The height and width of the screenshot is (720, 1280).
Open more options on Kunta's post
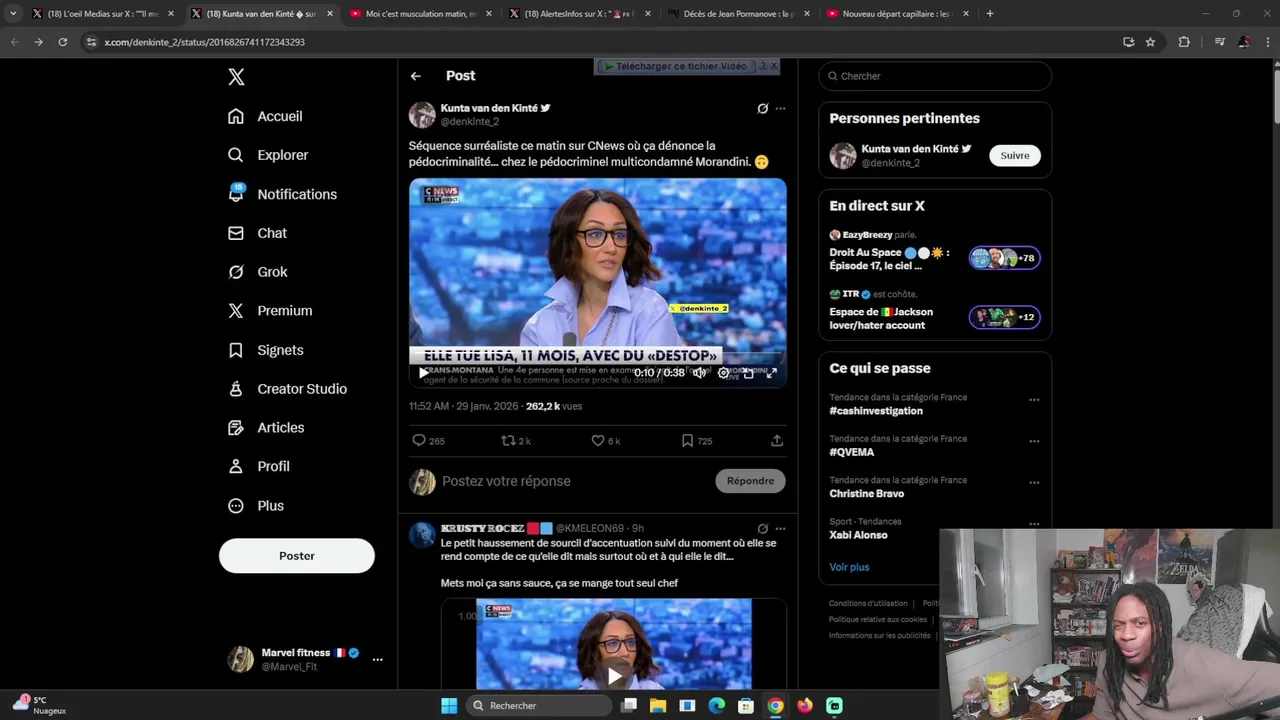[x=781, y=108]
